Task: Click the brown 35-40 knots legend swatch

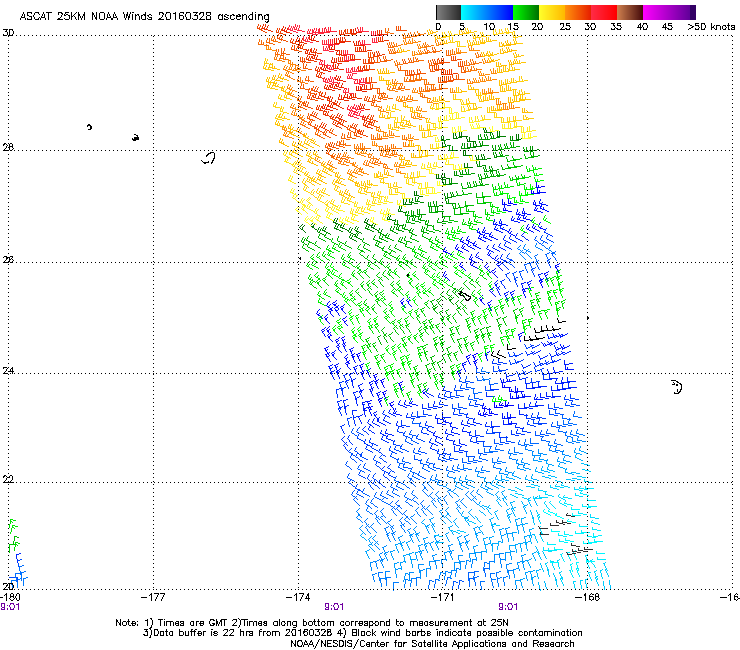Action: pos(630,12)
